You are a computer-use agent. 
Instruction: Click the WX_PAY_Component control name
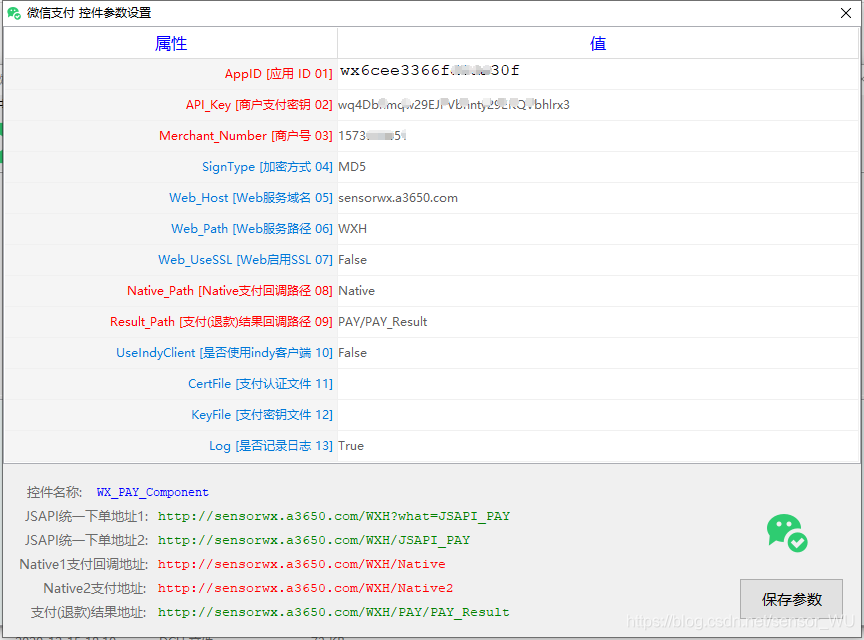coord(153,492)
